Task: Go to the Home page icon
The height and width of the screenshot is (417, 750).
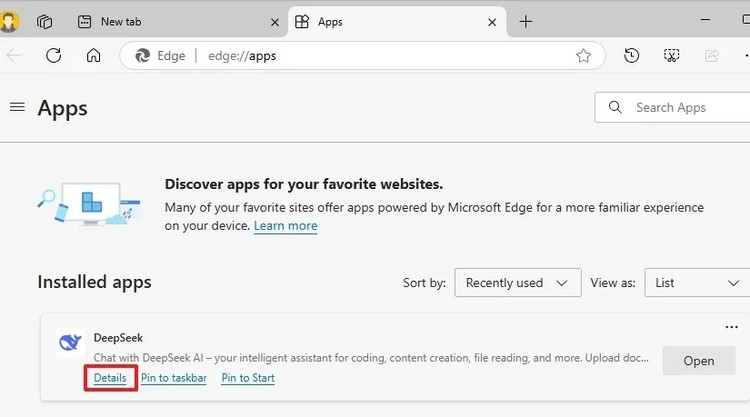Action: point(93,55)
